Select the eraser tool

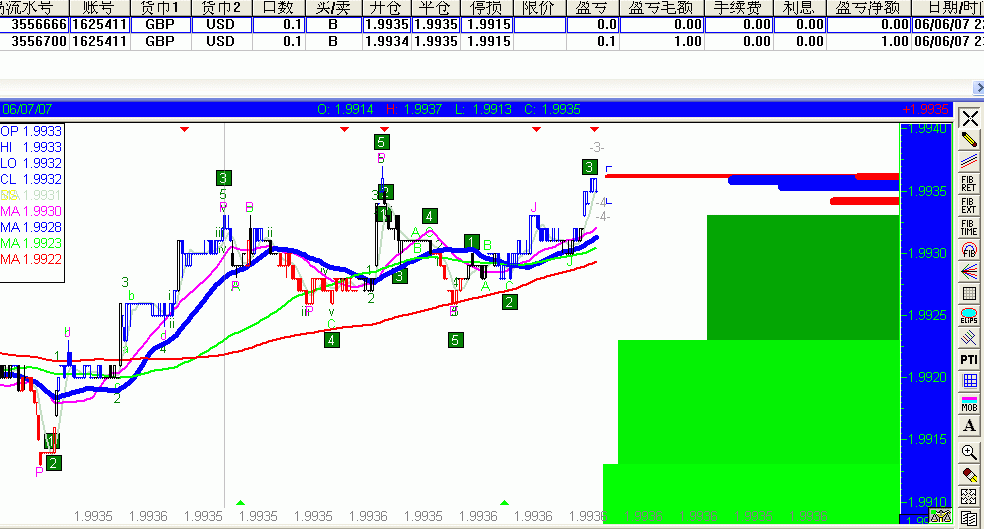(x=970, y=474)
